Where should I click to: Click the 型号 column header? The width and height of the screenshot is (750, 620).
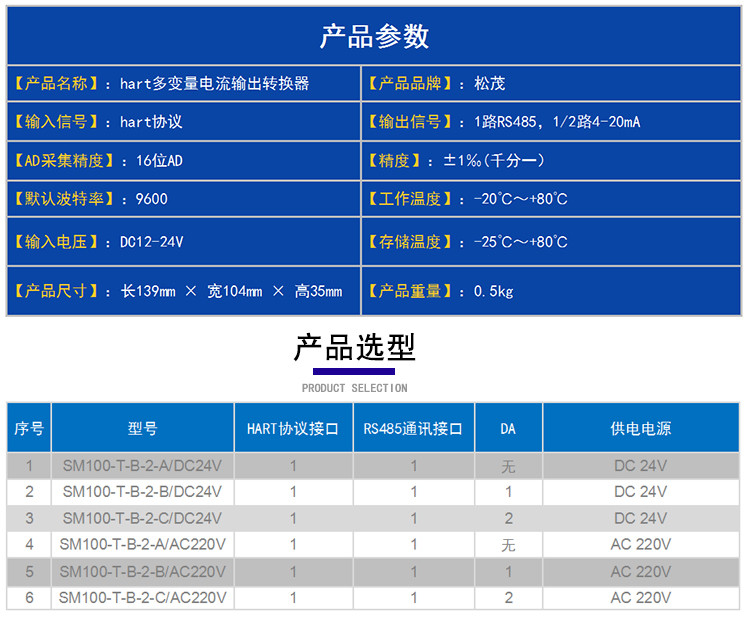(x=142, y=428)
